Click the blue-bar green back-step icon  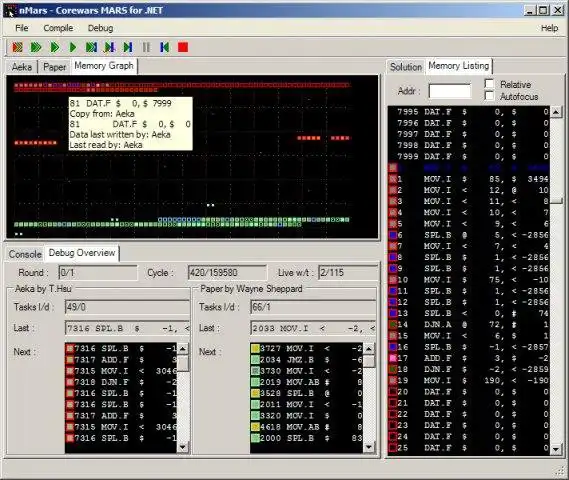click(164, 47)
